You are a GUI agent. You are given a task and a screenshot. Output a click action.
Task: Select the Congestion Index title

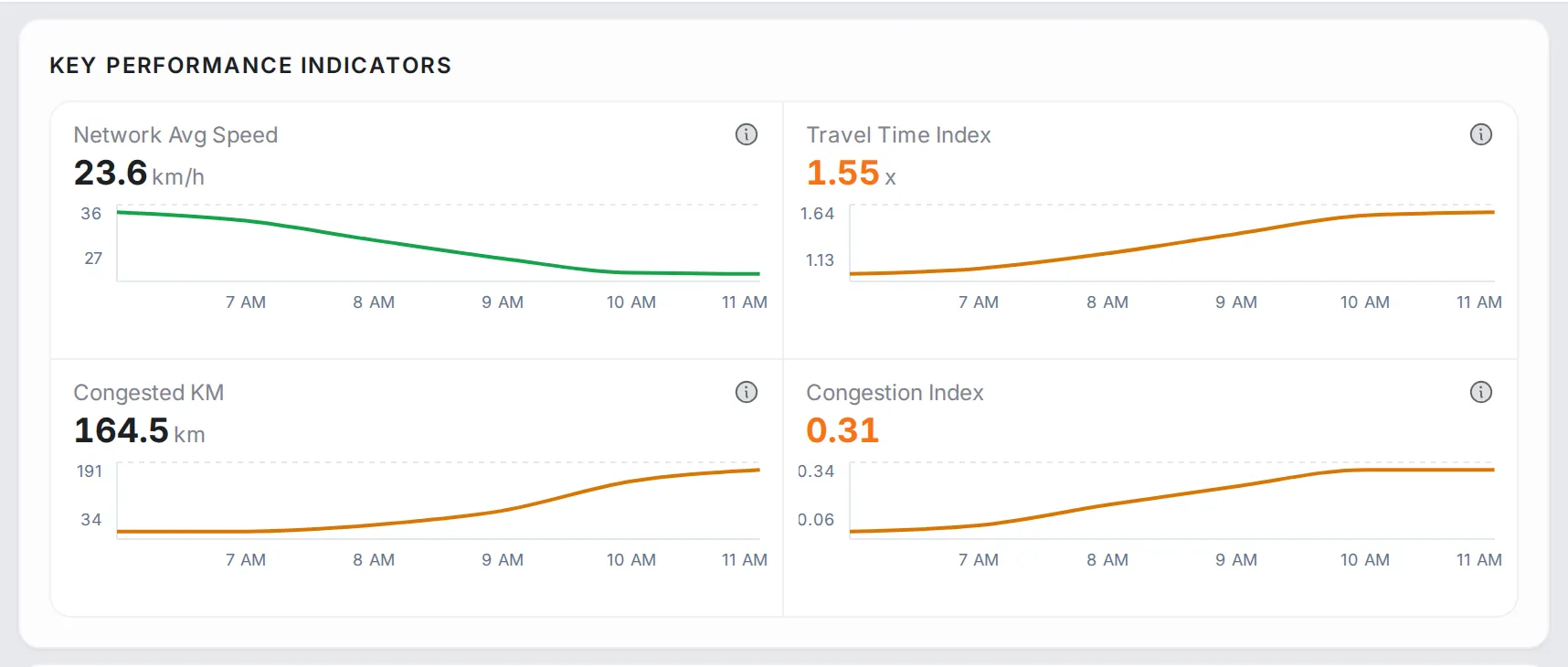coord(895,393)
